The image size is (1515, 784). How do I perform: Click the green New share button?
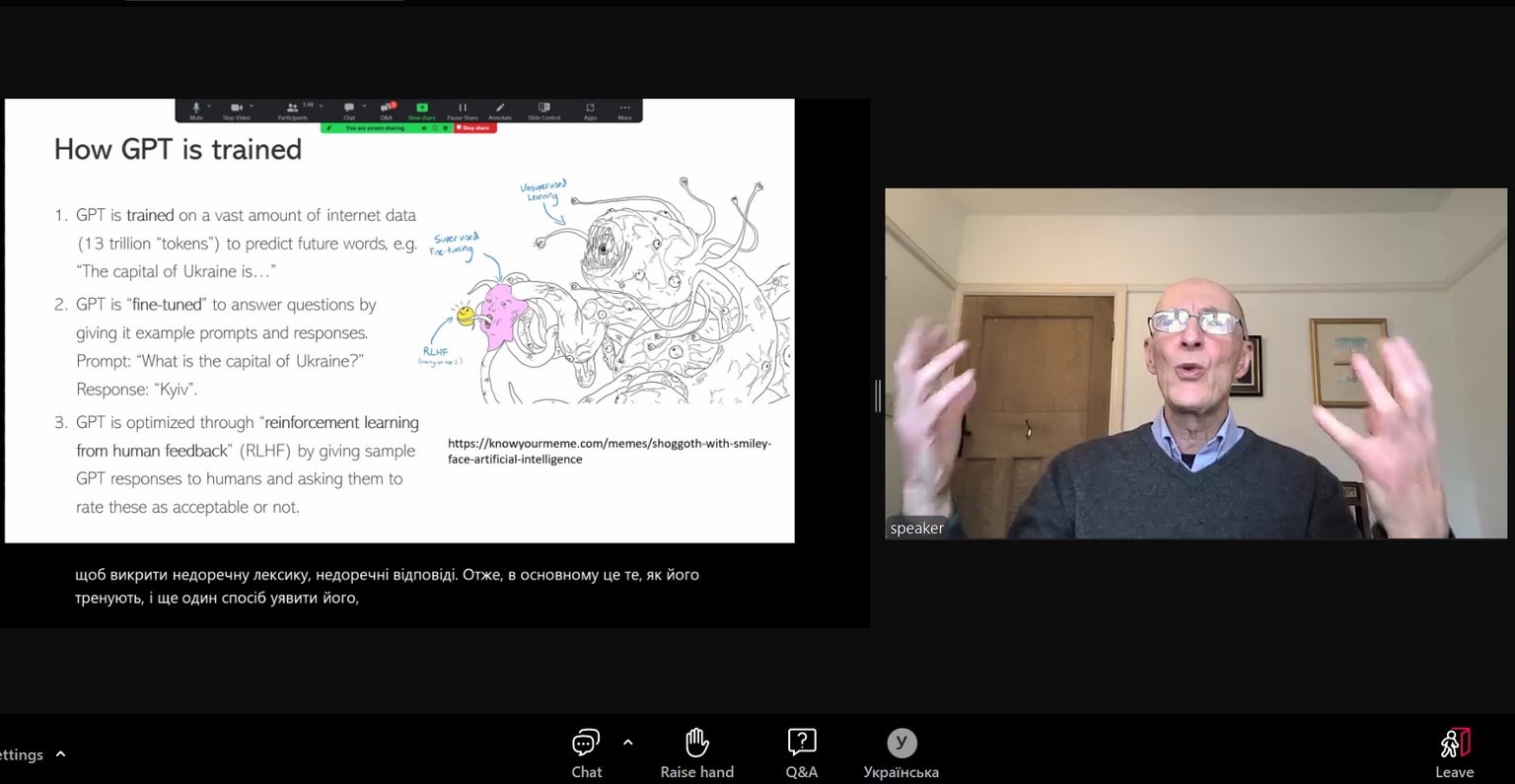tap(422, 109)
